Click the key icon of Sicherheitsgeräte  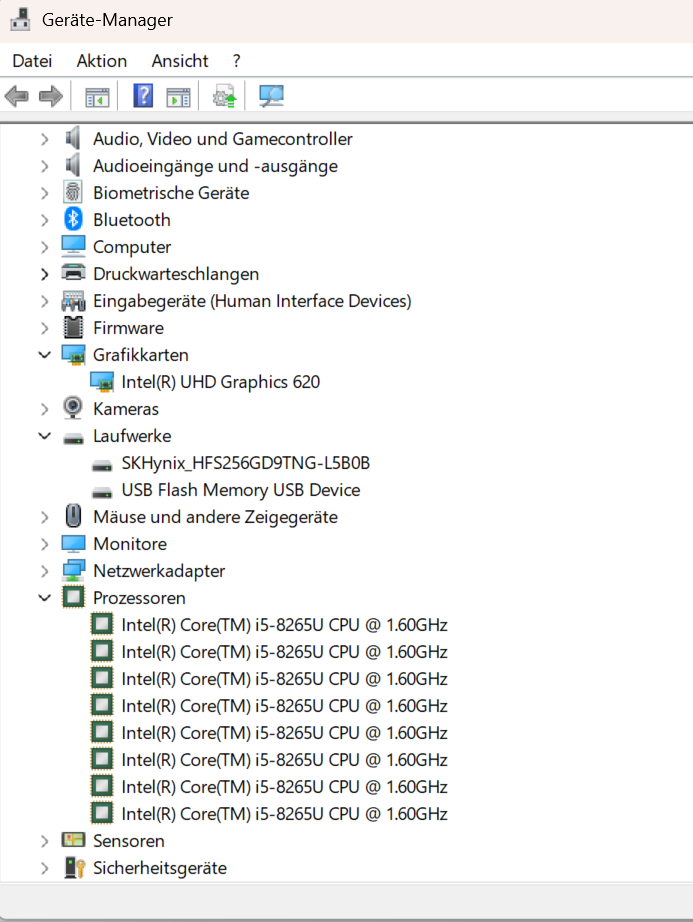point(74,867)
